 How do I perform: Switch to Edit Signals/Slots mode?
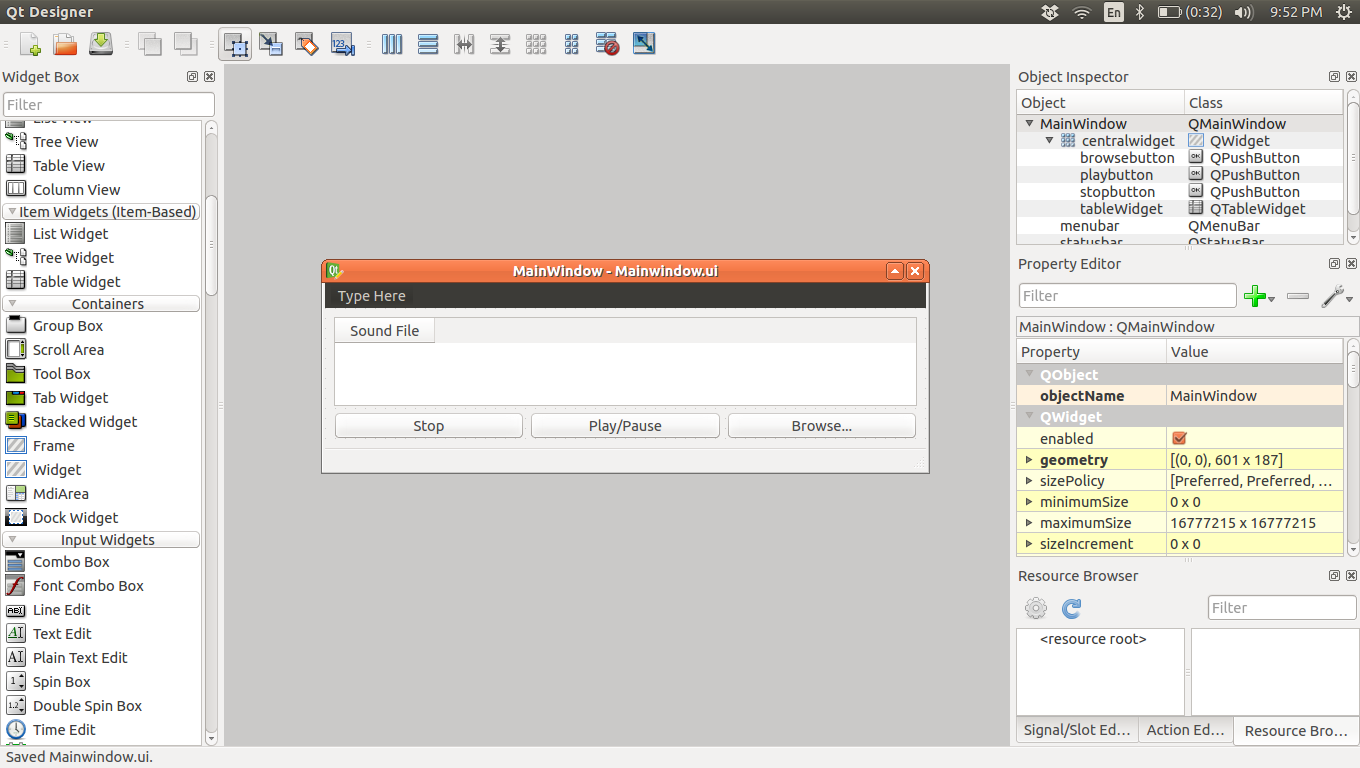(x=271, y=44)
